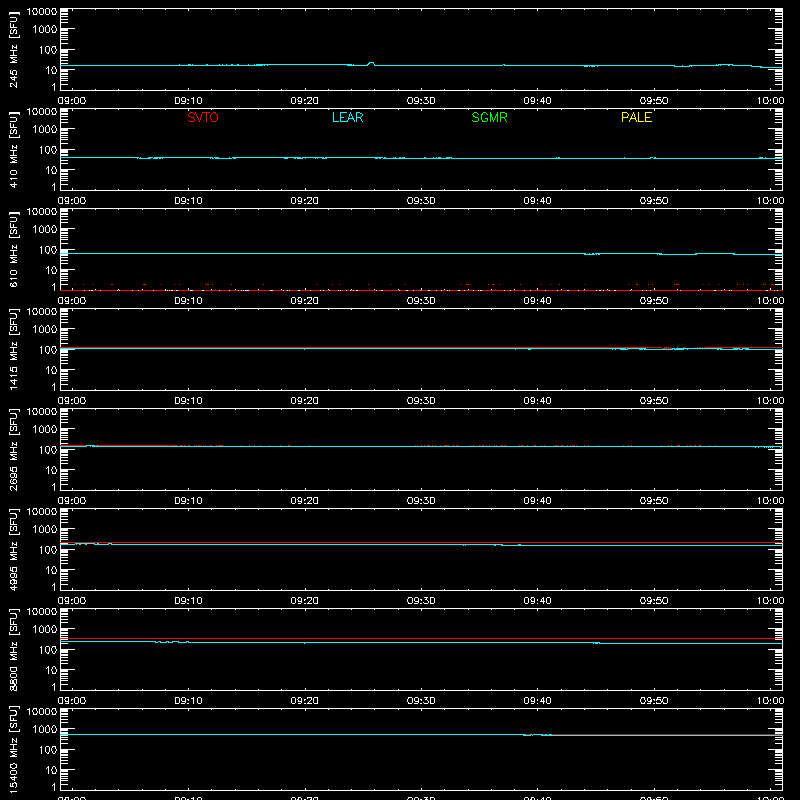
Task: Click 09:10 time label under 245 MHz panel
Action: [188, 101]
